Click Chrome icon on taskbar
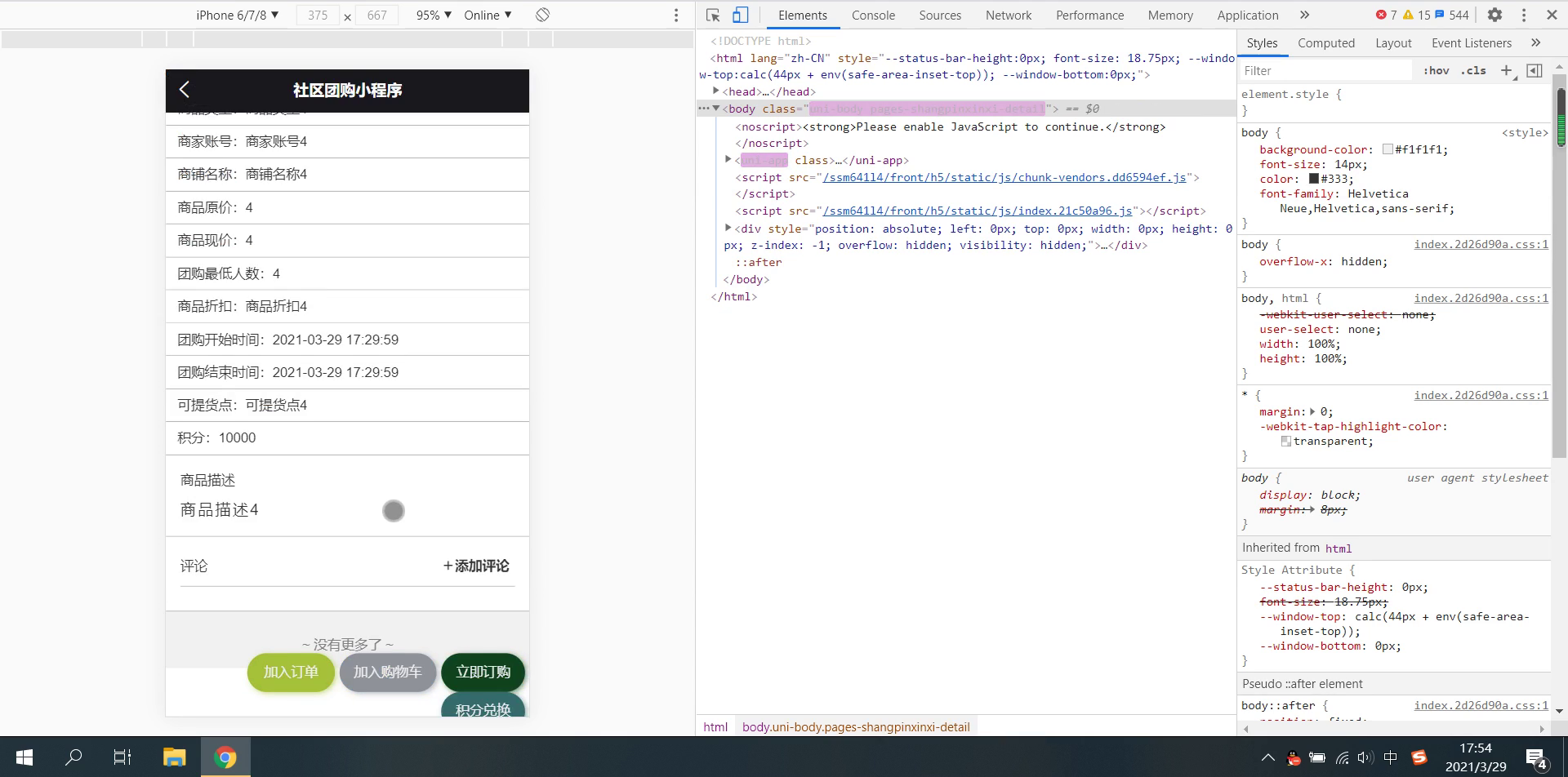Image resolution: width=1568 pixels, height=777 pixels. coord(225,757)
